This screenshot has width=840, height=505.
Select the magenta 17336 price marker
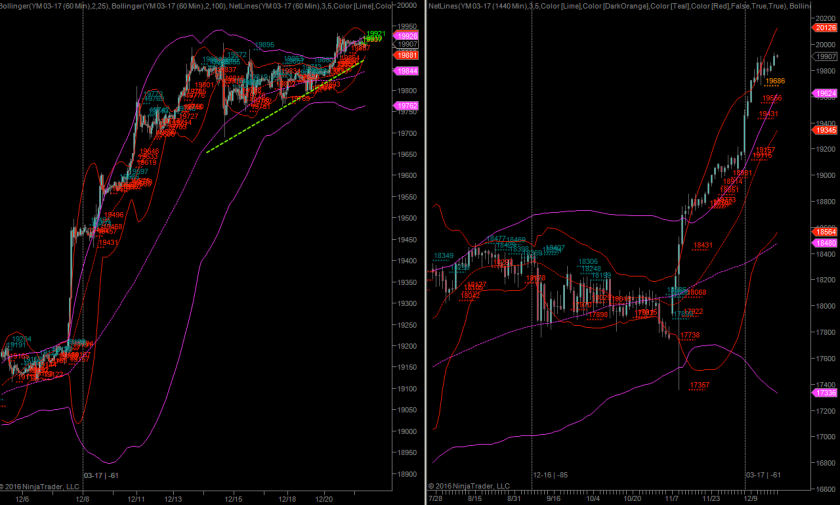[x=825, y=393]
